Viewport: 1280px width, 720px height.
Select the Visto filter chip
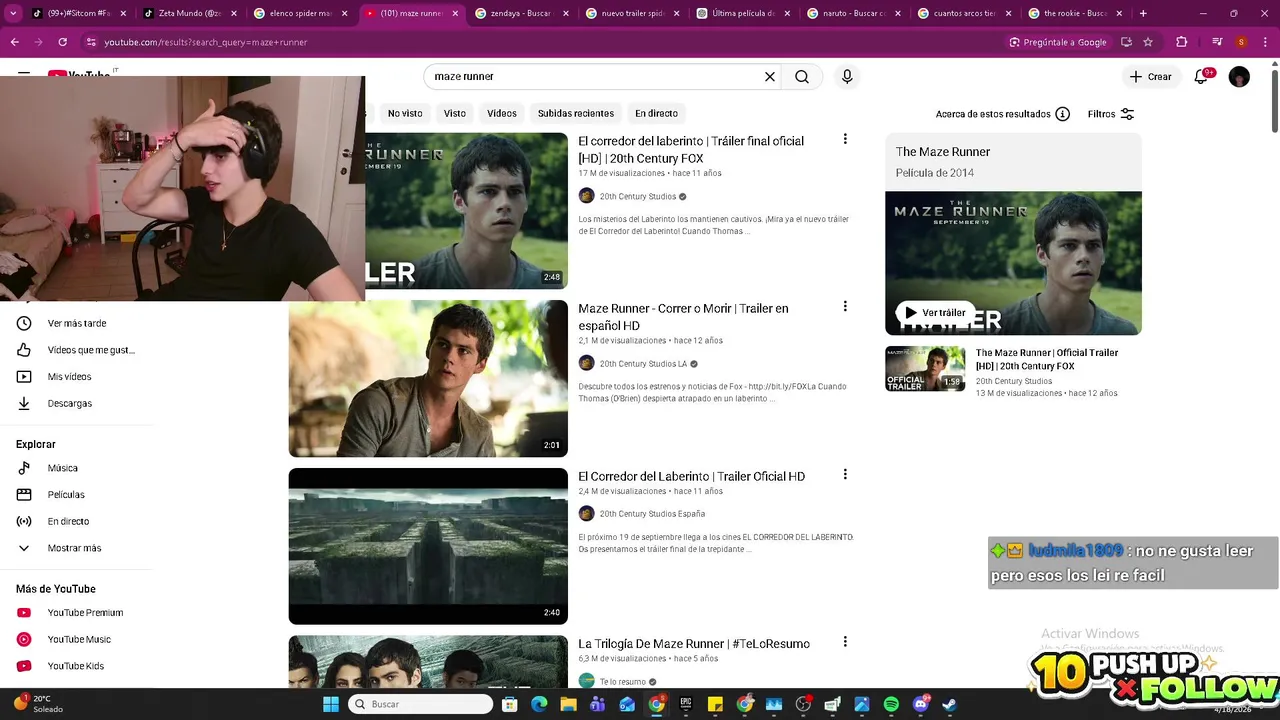455,113
